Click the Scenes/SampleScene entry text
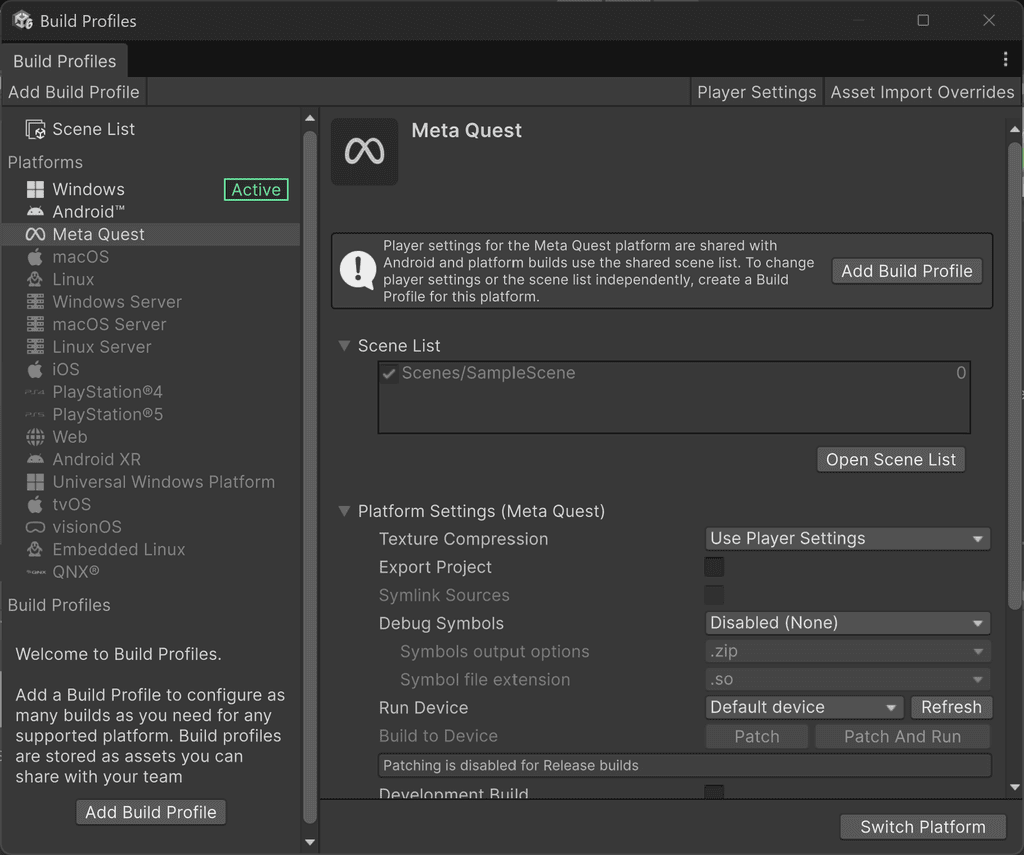The width and height of the screenshot is (1024, 855). [488, 373]
